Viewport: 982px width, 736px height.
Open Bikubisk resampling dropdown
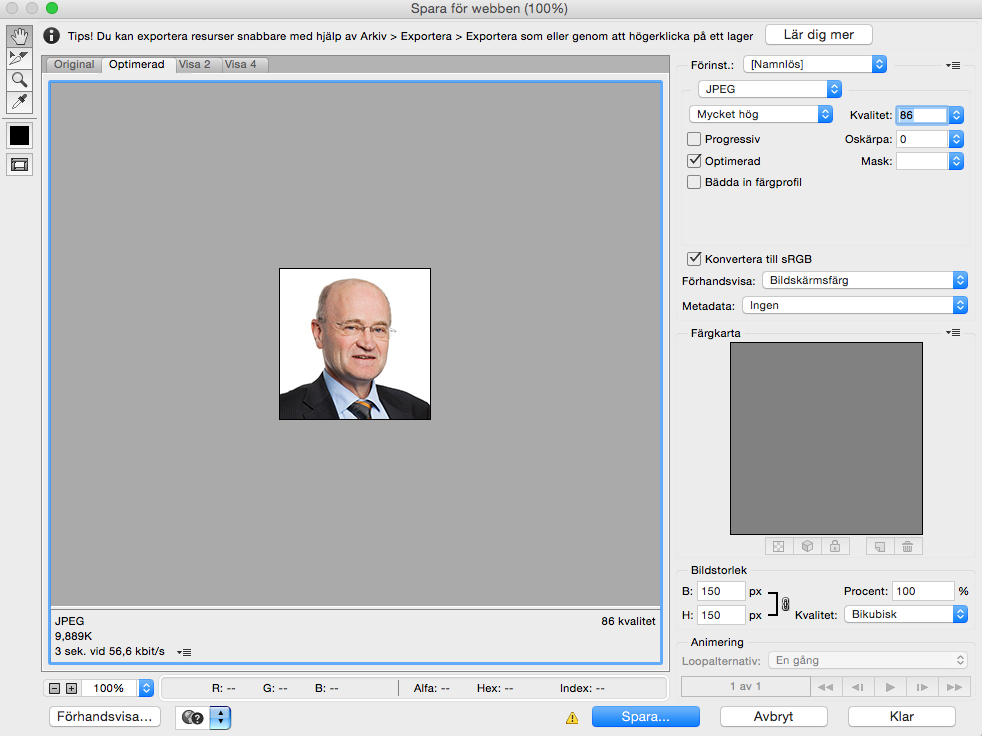pos(906,614)
